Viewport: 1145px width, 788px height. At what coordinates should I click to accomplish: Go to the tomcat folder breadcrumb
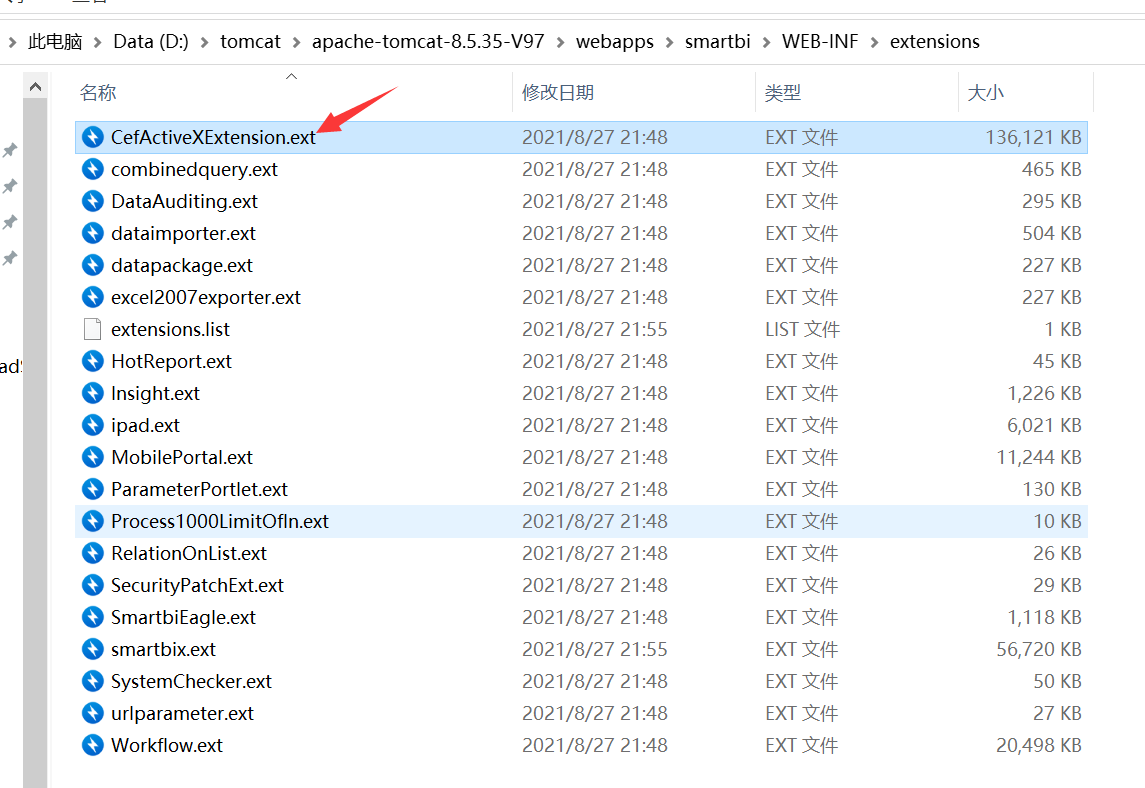pos(250,42)
